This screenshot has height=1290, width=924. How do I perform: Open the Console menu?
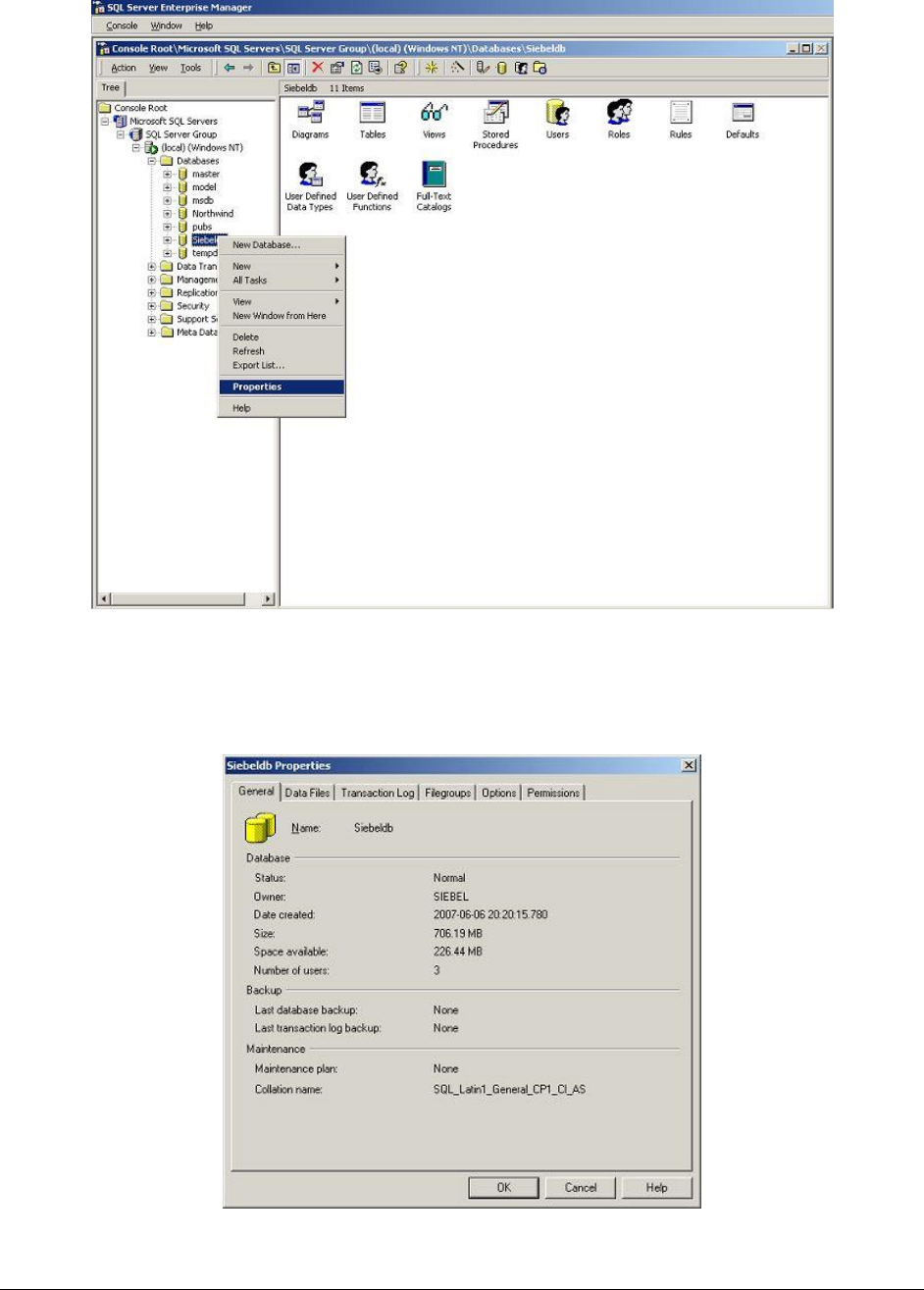tap(122, 25)
